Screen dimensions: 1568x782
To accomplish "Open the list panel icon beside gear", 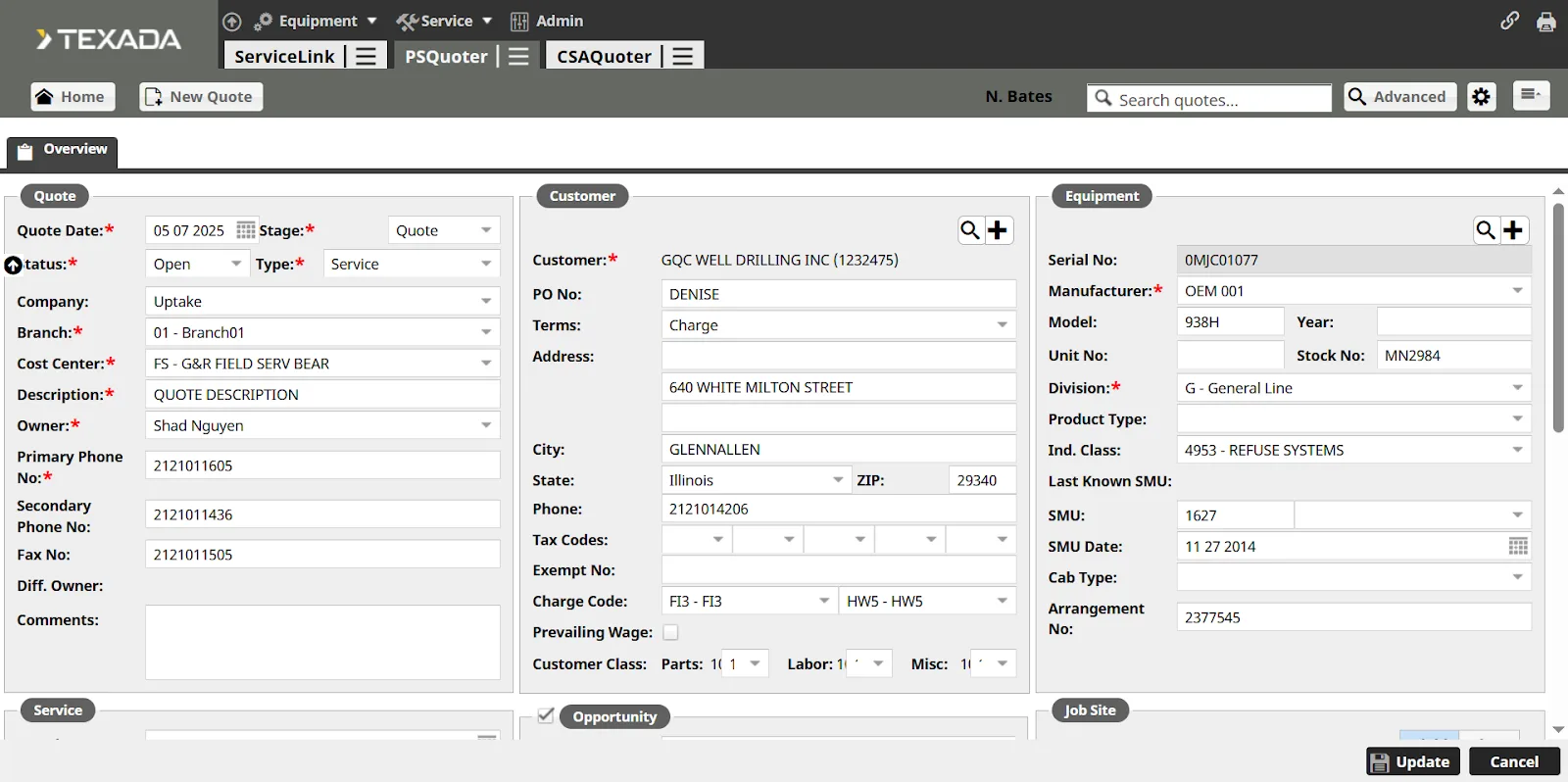I will point(1531,95).
